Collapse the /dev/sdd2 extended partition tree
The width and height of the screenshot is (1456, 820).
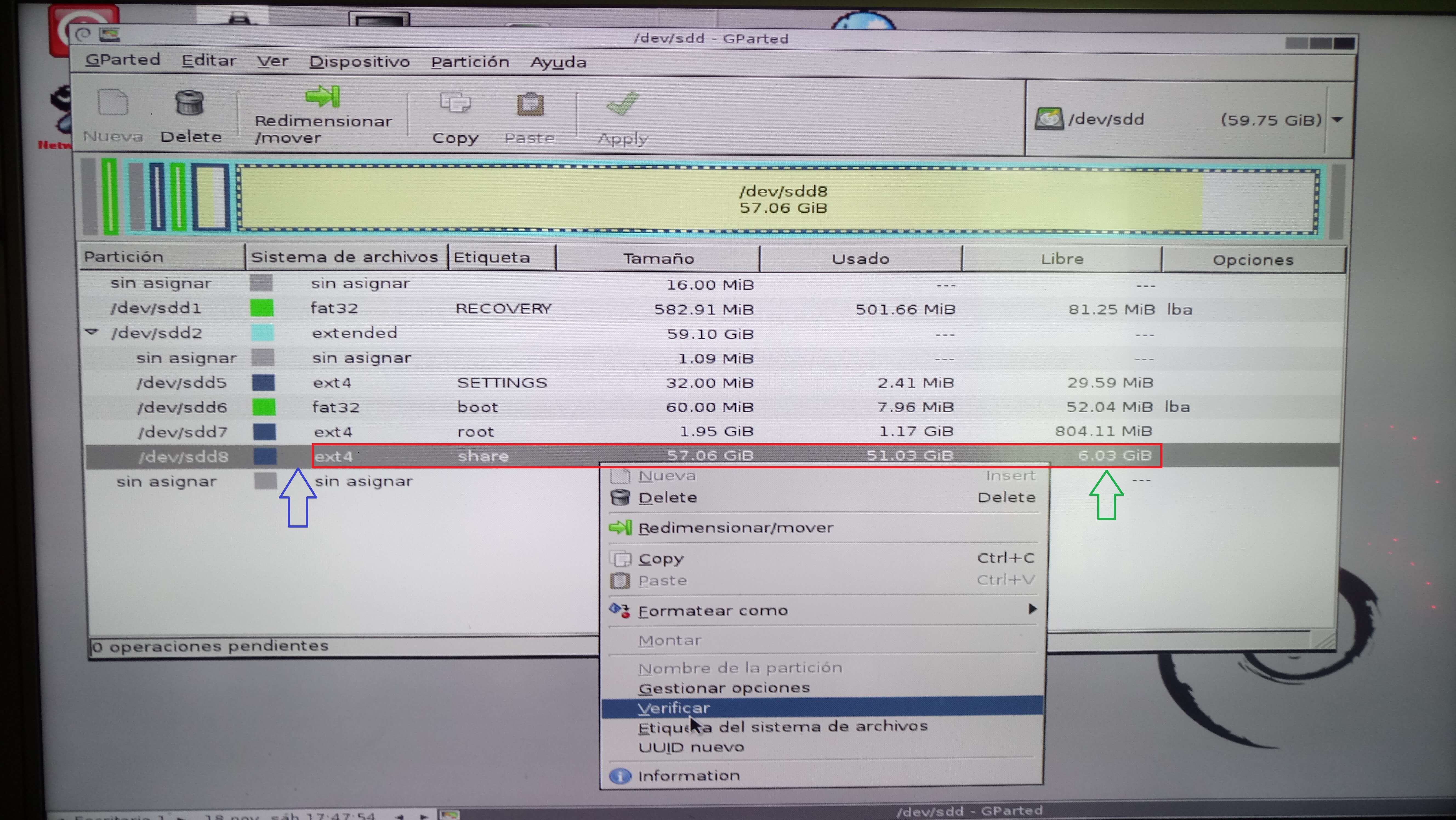[x=92, y=332]
